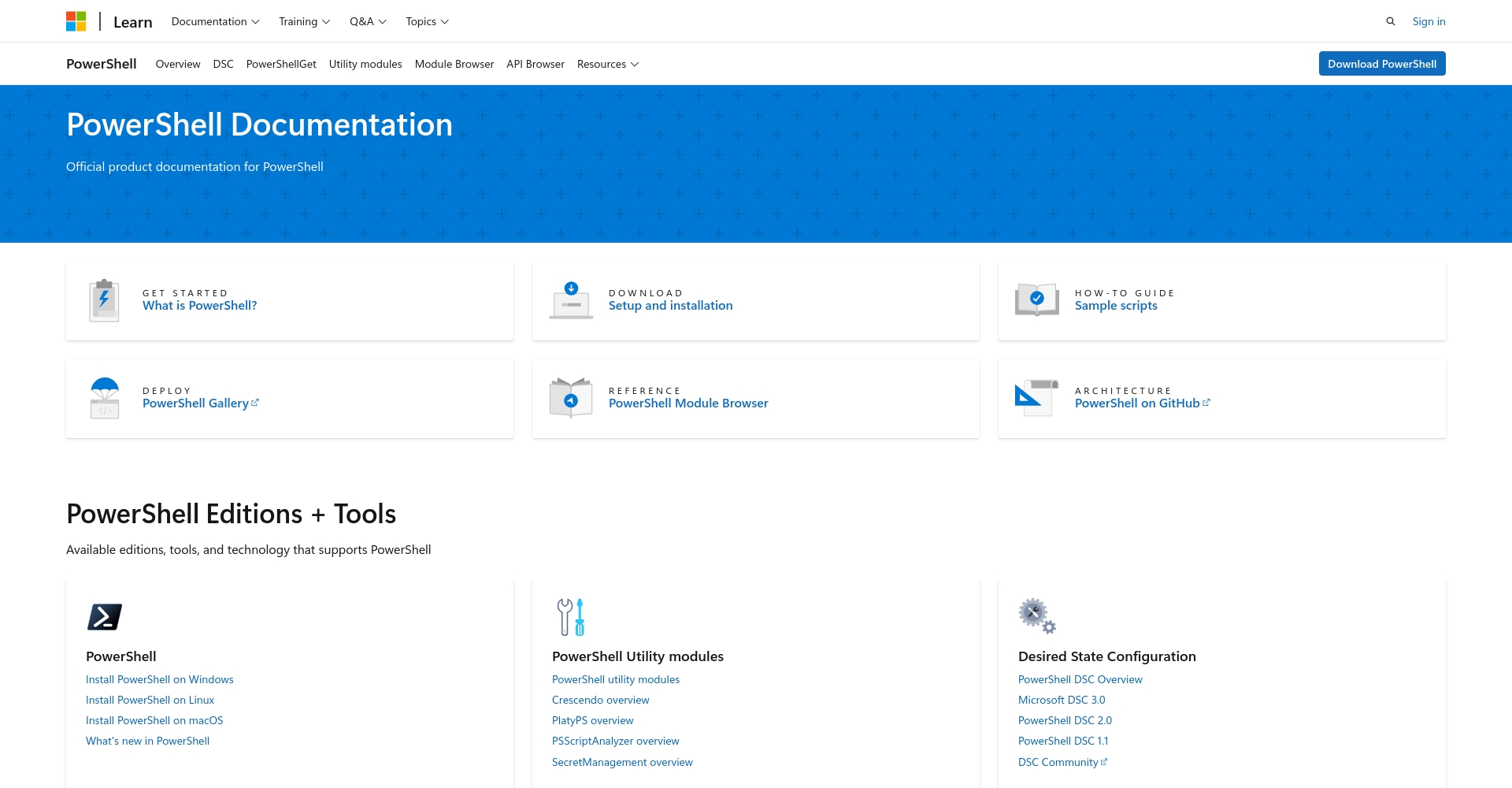Click external link icon beside DSC Community

pos(1104,762)
